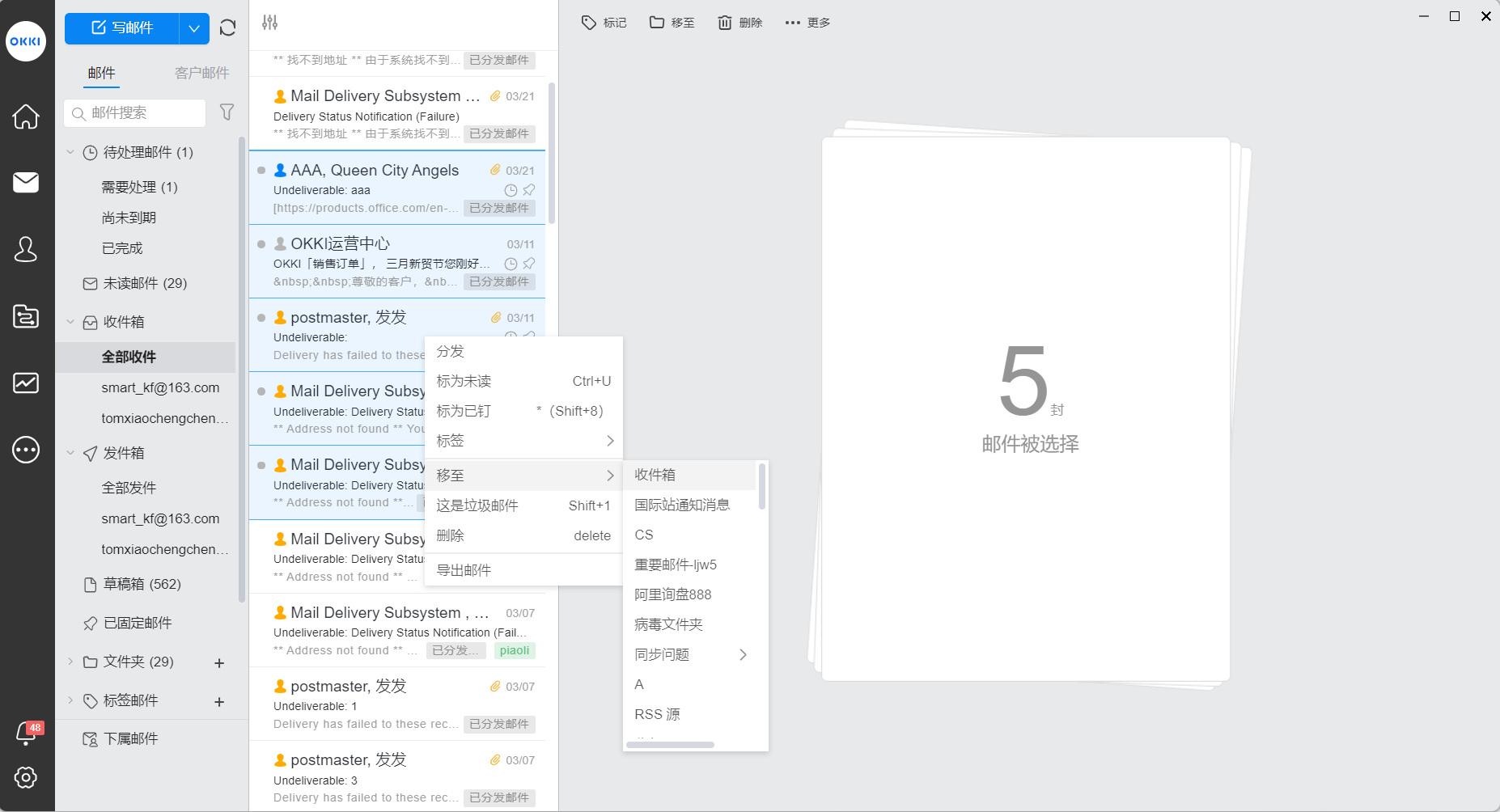Click the 已固定邮件 pin icon in the folder tree
This screenshot has width=1500, height=812.
pos(91,624)
